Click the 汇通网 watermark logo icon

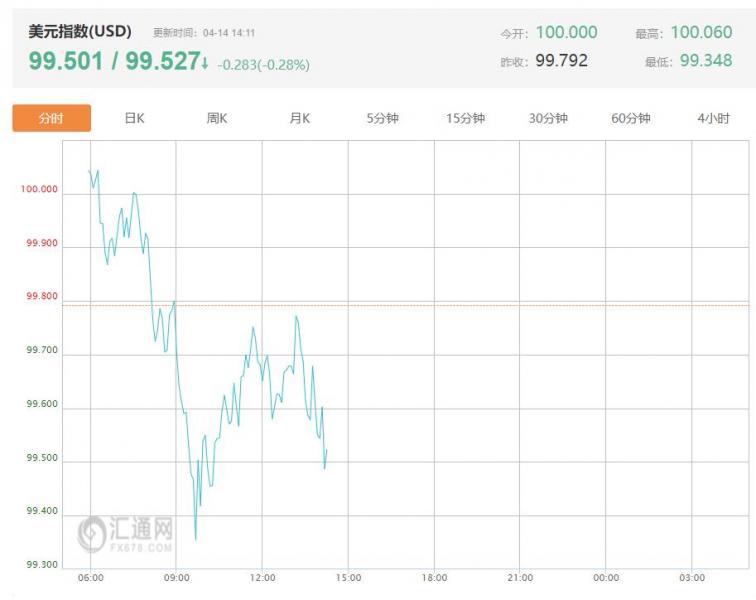(x=93, y=532)
